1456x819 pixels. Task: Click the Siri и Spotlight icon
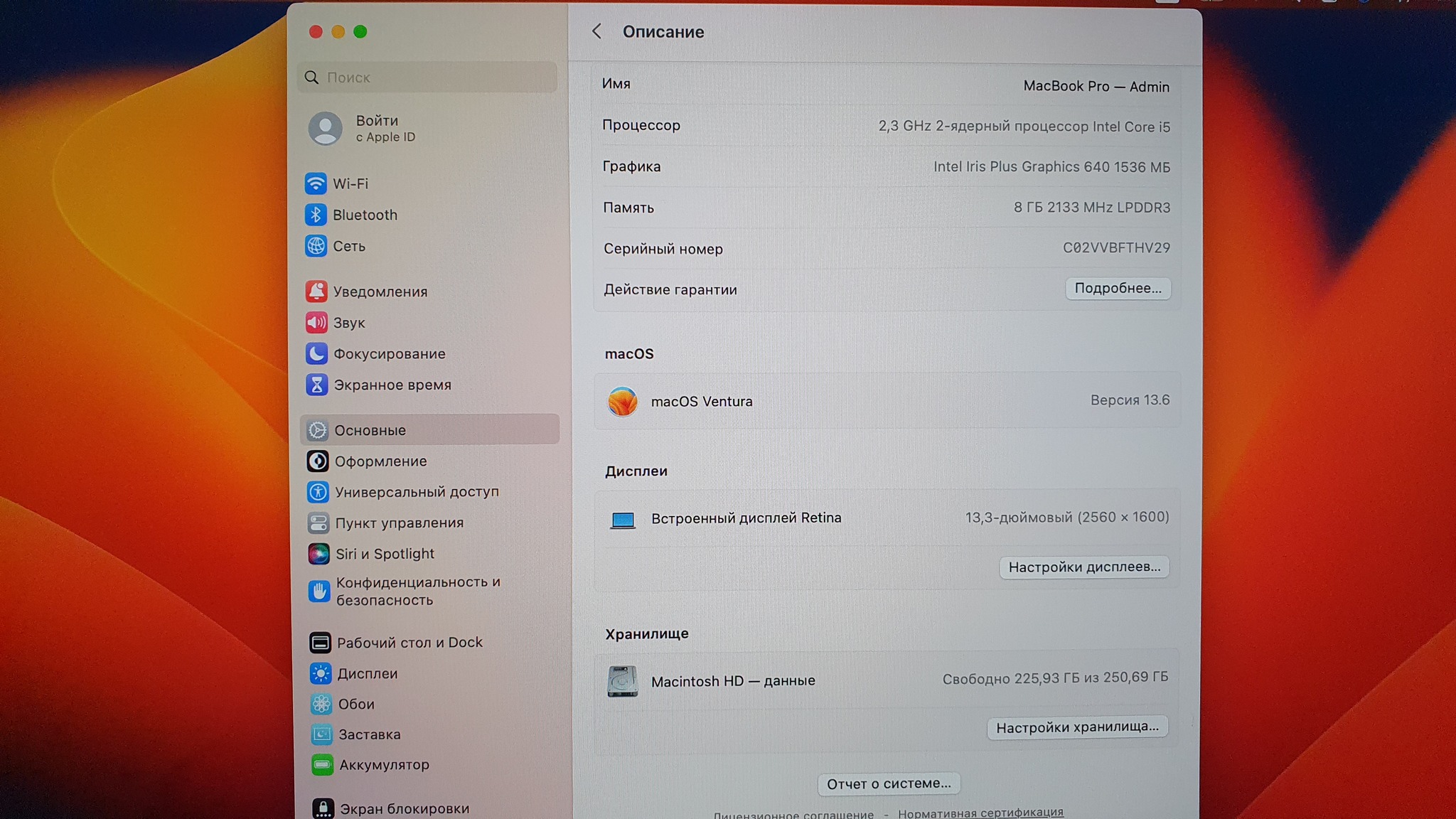pos(318,554)
